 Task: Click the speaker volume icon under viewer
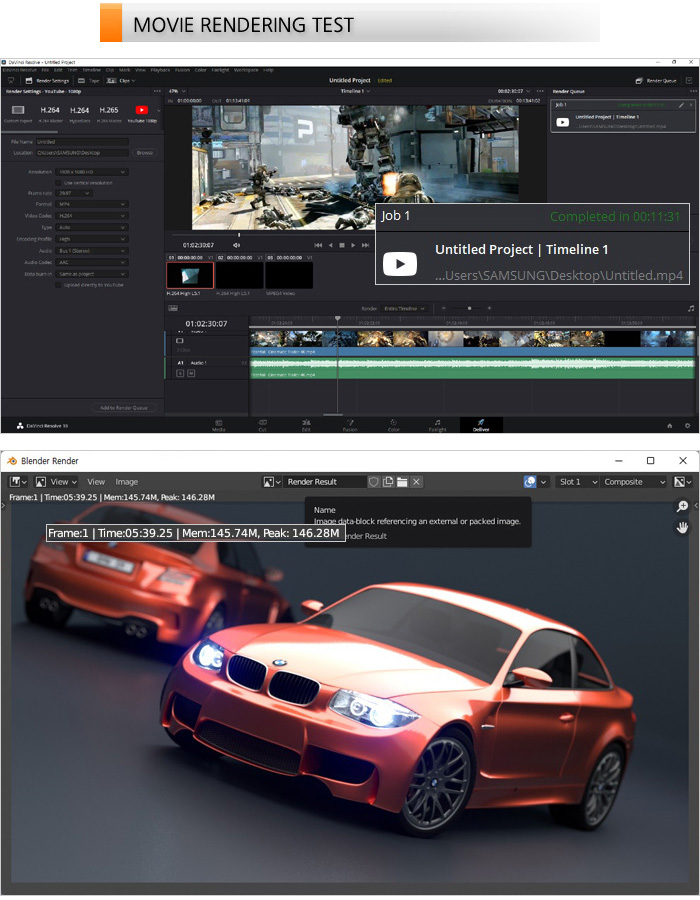point(237,245)
